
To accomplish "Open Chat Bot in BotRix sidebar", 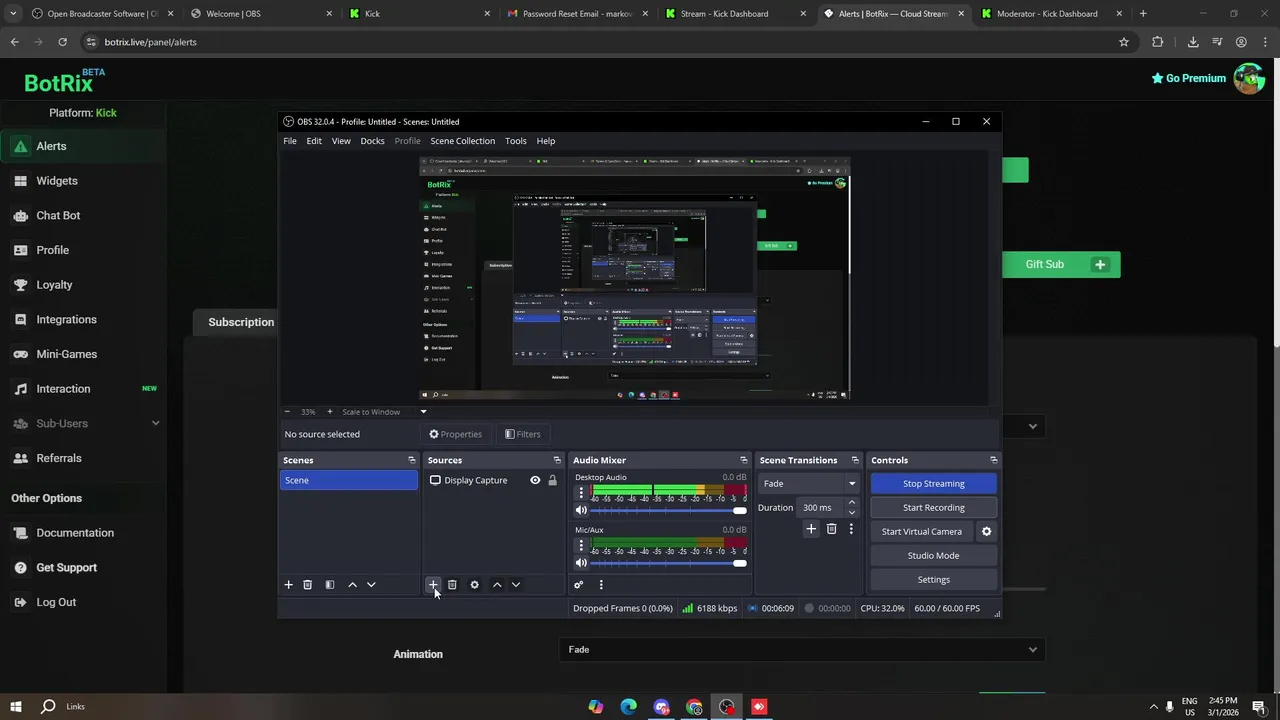I will [x=58, y=215].
